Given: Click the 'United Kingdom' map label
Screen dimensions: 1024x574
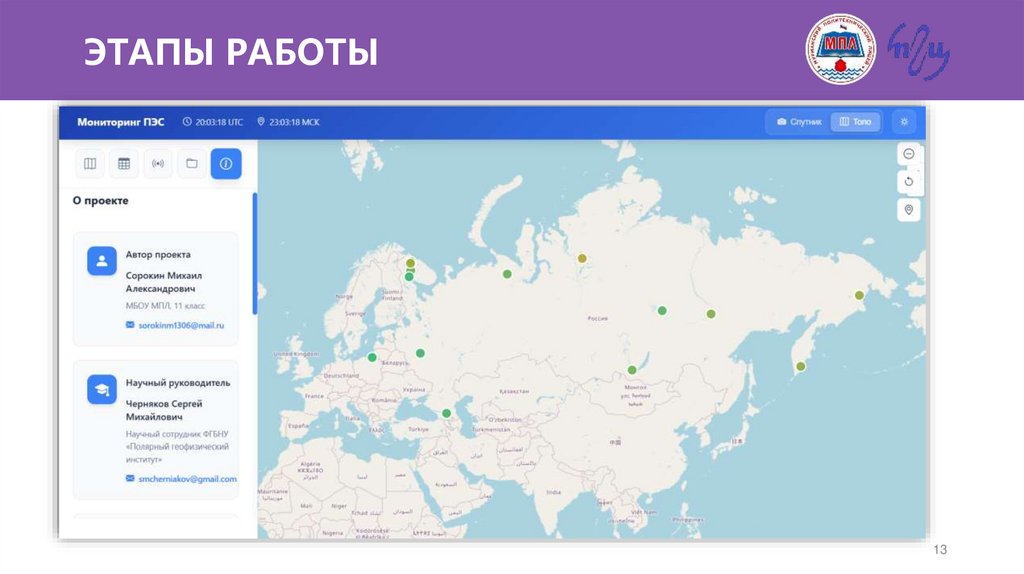Looking at the screenshot, I should 296,354.
